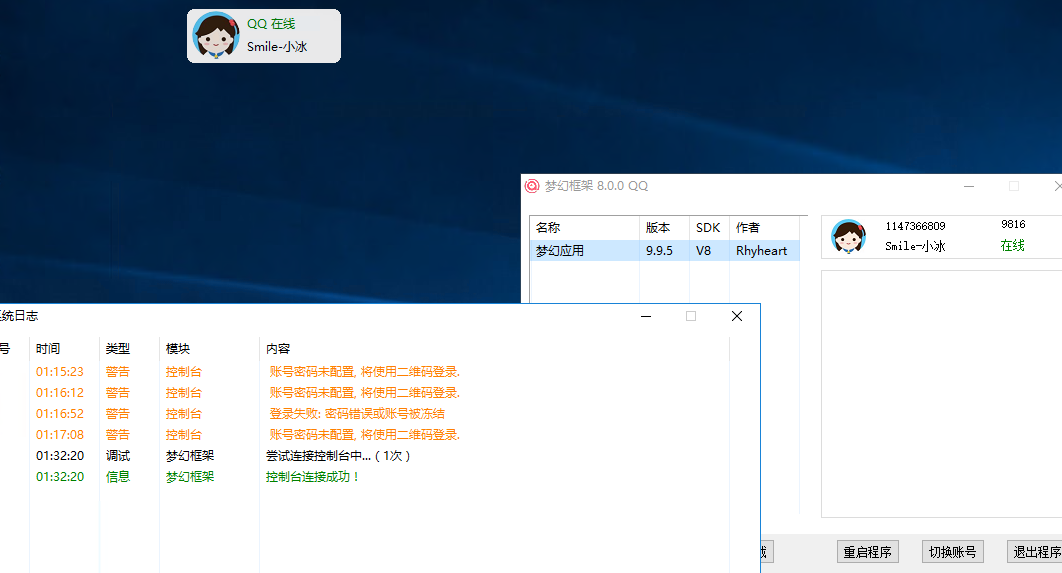Viewport: 1062px width, 573px height.
Task: Minimize the system log window
Action: click(x=646, y=316)
